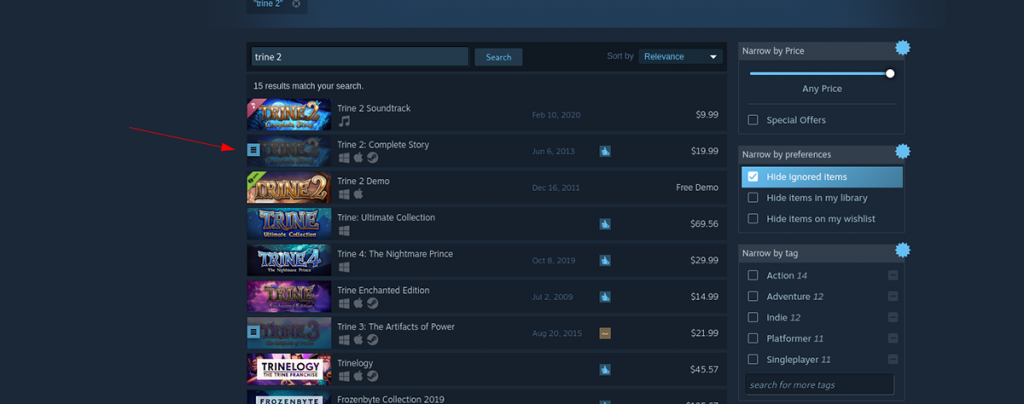Click the gear icon beside Narrow by Price
Viewport: 1024px width, 404px height.
click(x=903, y=48)
